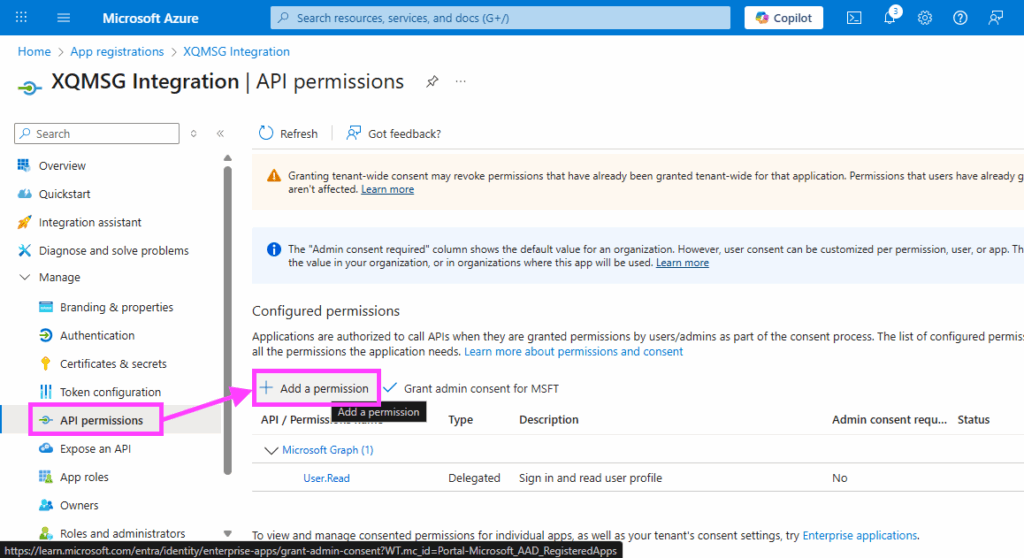Pin the API permissions page
Viewport: 1024px width, 558px height.
432,82
